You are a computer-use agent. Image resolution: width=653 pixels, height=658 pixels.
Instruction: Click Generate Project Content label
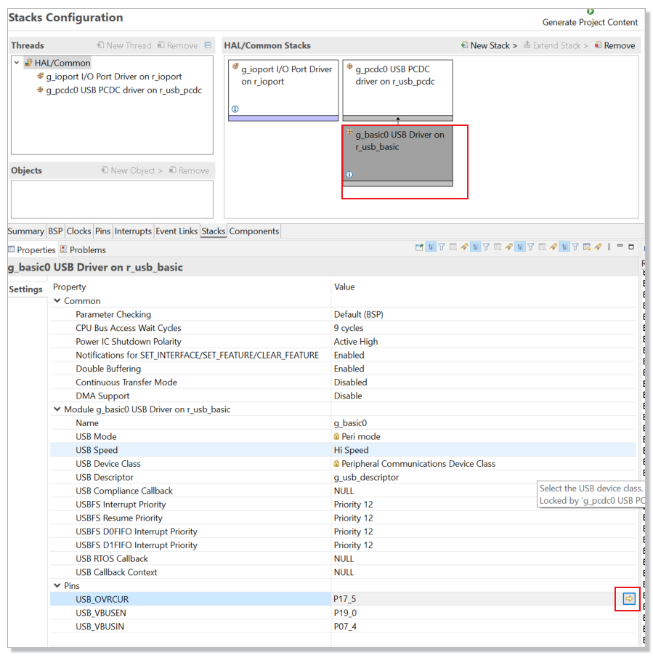590,22
